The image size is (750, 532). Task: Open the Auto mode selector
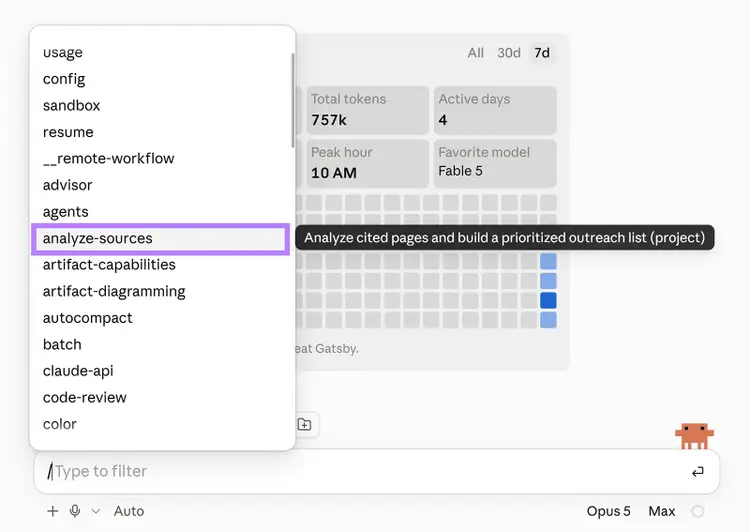(x=129, y=511)
